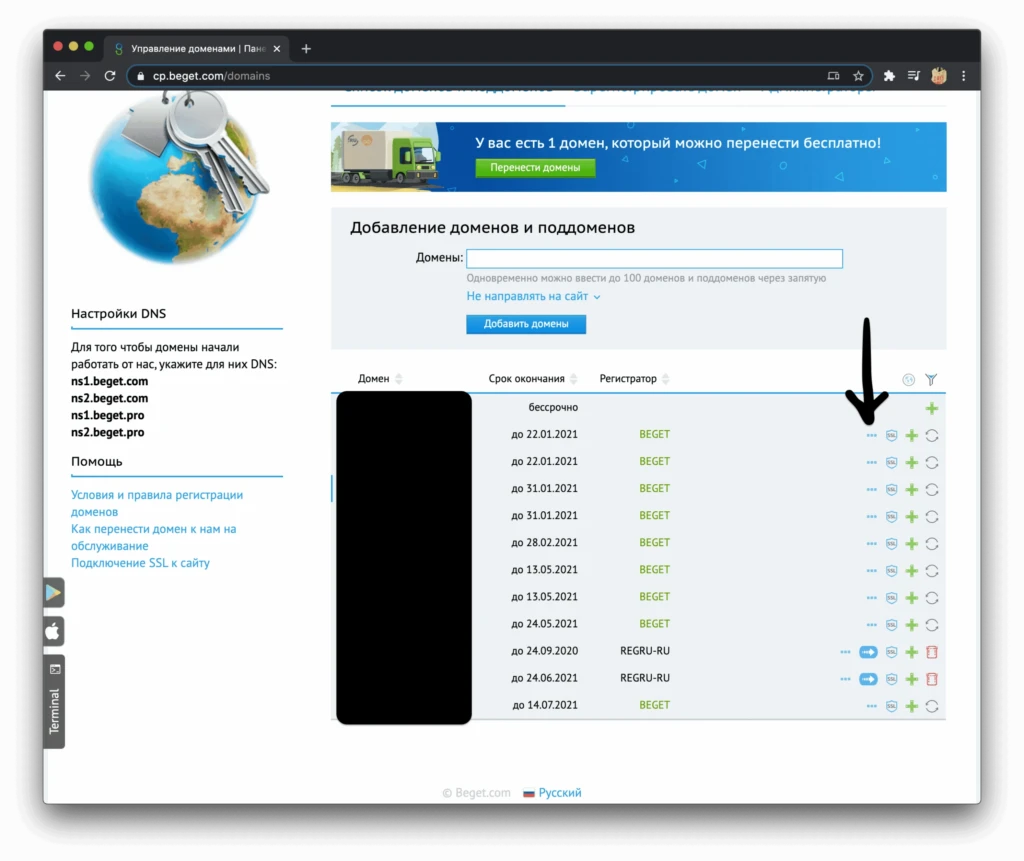Open more options for the 24.05.2021 domain
1024x861 pixels.
click(x=871, y=625)
